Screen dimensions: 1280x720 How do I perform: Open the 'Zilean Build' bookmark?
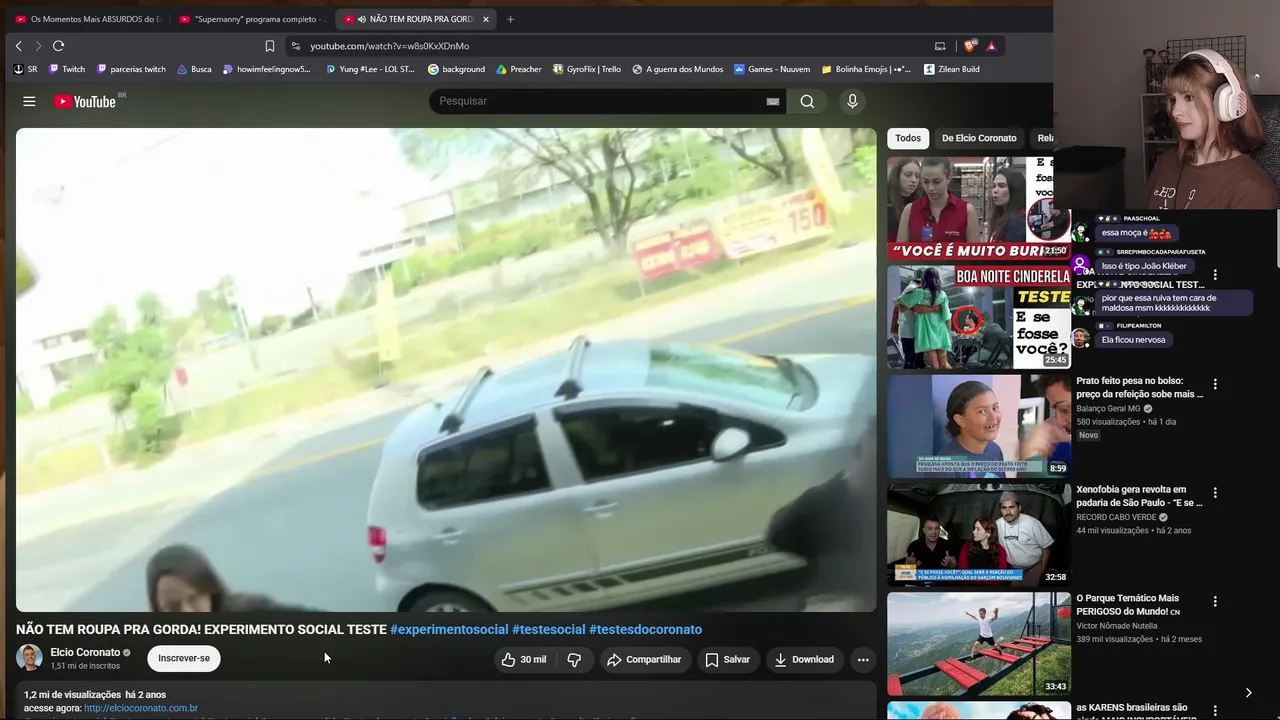pos(952,70)
